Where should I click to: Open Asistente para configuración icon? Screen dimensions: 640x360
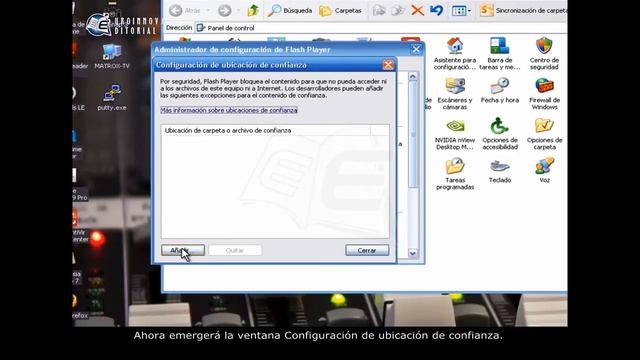point(455,53)
